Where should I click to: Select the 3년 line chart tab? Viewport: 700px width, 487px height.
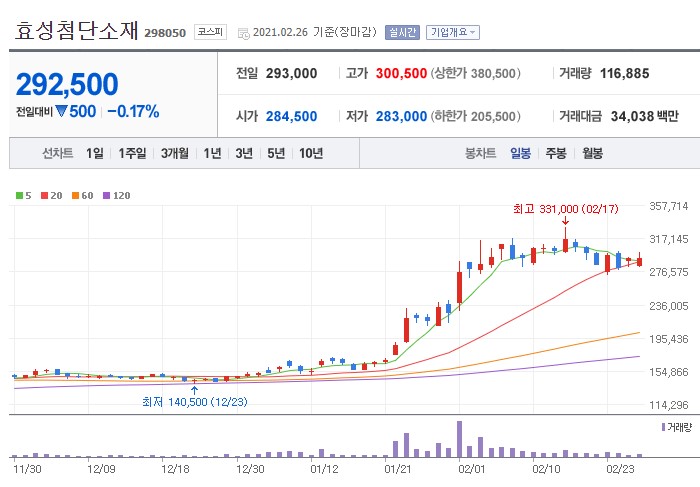coord(244,154)
